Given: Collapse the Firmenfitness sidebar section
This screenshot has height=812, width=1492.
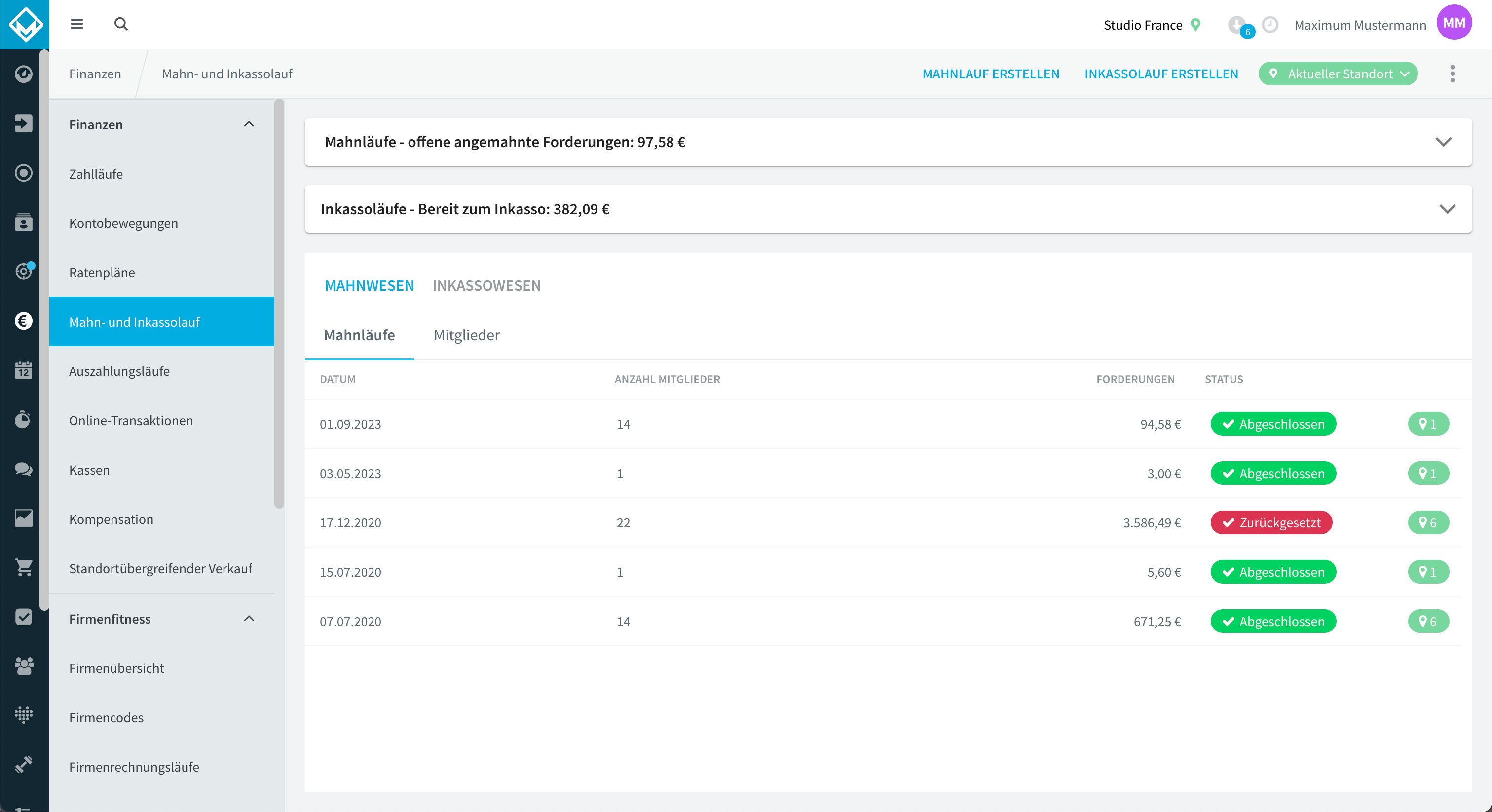Looking at the screenshot, I should [249, 619].
